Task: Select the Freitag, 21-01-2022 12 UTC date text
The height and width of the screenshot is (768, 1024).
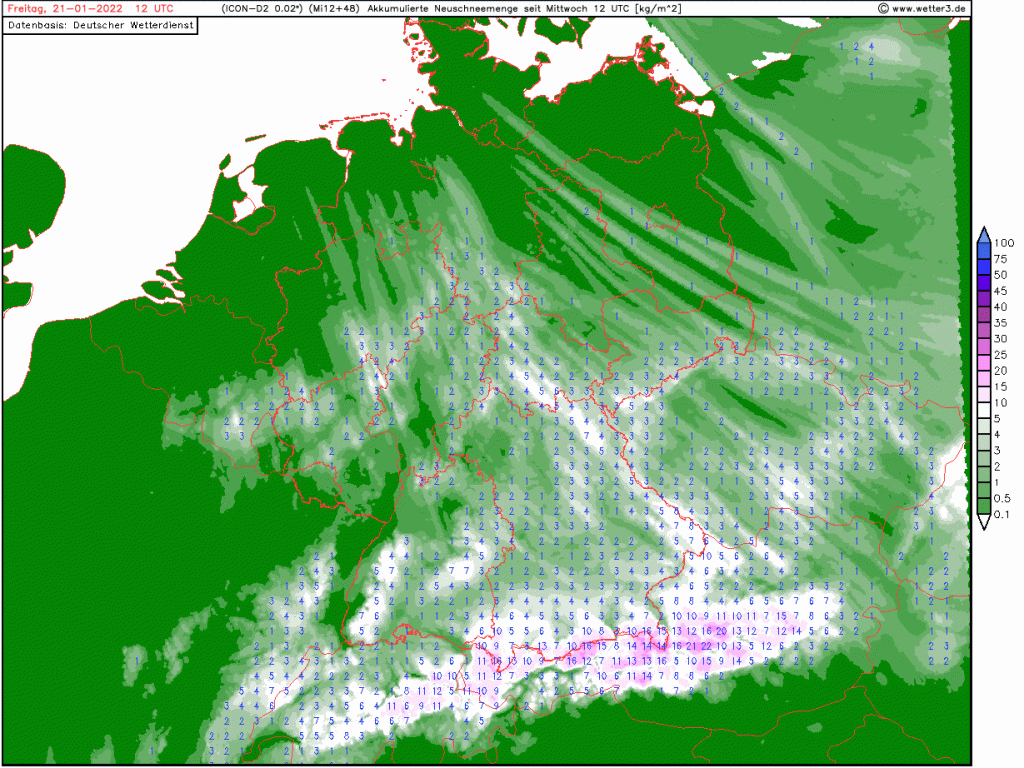Action: tap(90, 9)
